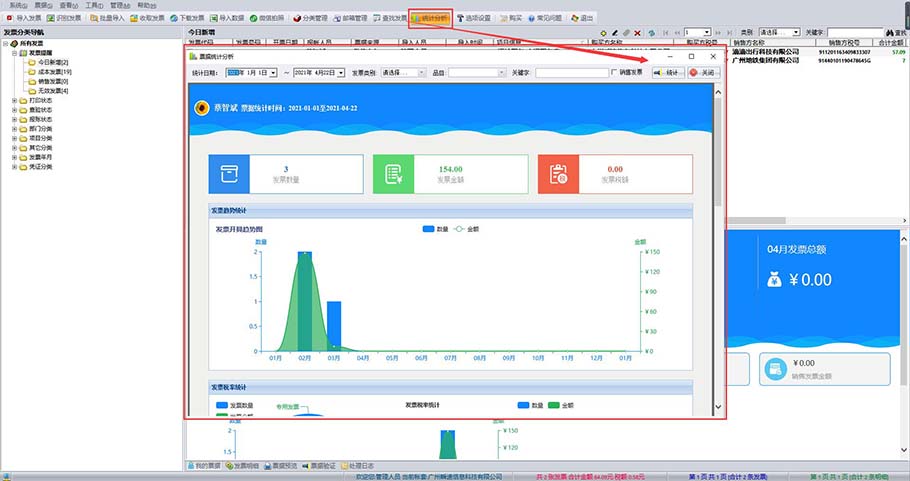Click the statistics dialog scroll-up arrow

(718, 92)
